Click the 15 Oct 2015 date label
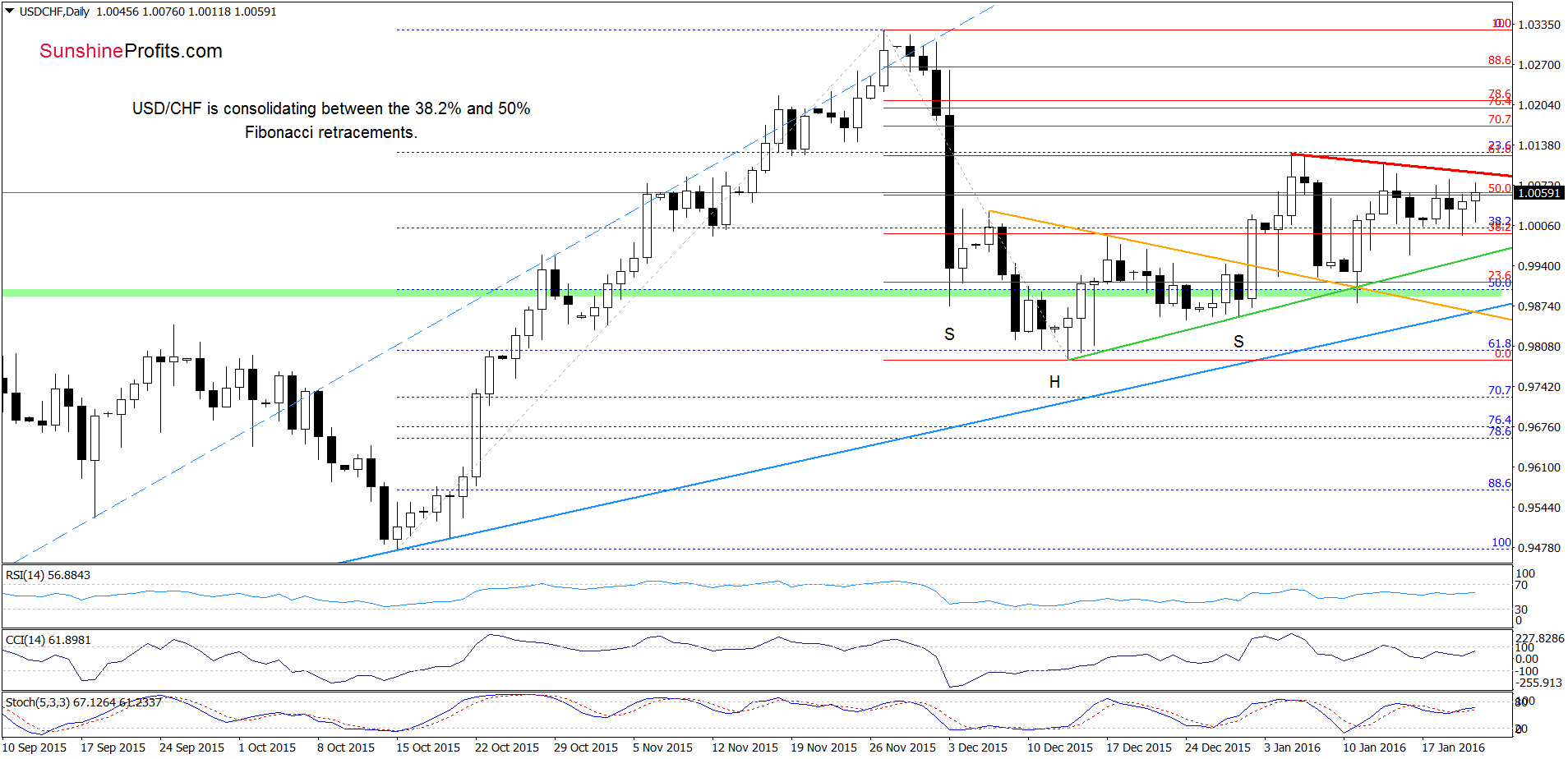 point(428,747)
